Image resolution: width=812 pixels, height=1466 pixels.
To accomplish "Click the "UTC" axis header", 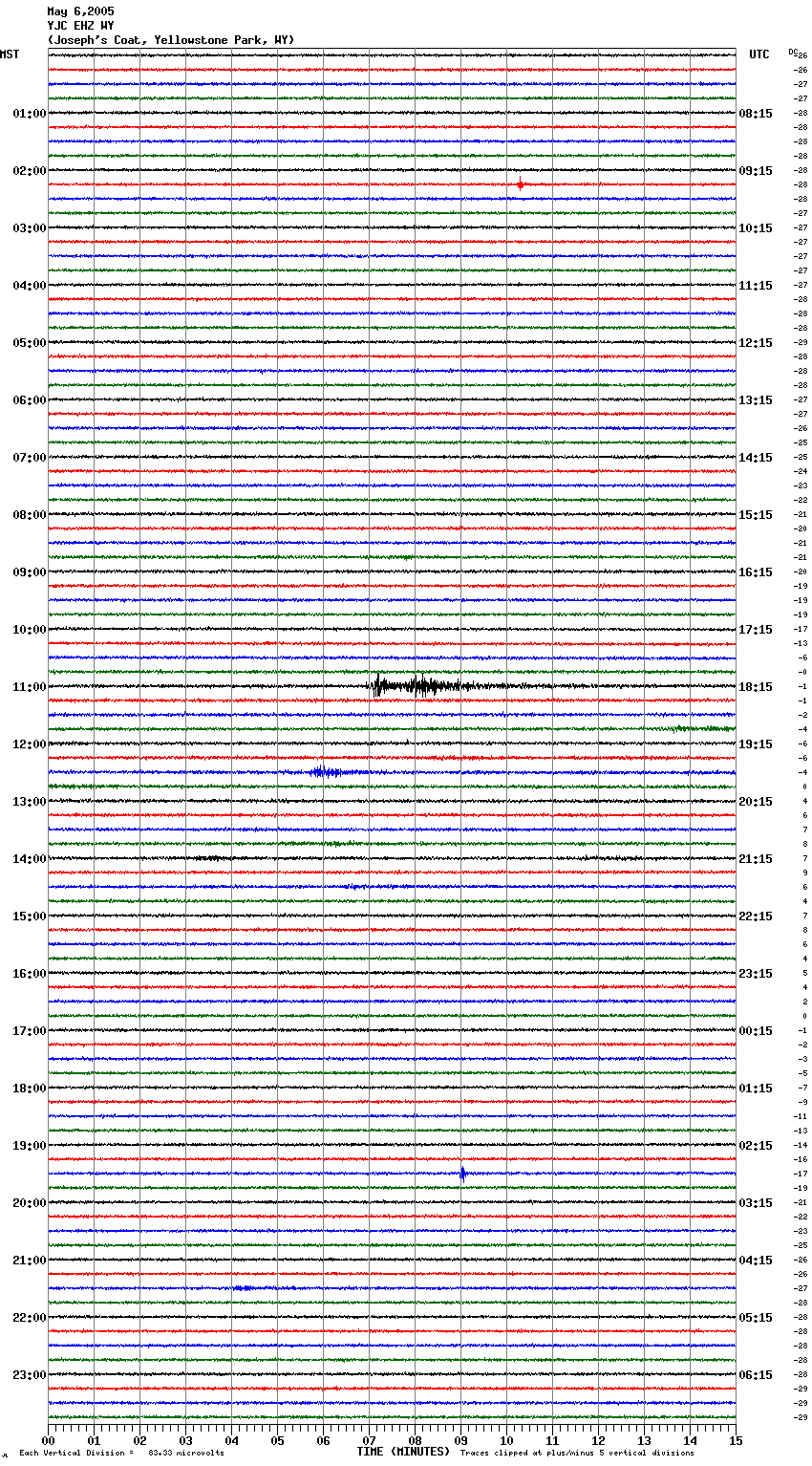I will 759,54.
